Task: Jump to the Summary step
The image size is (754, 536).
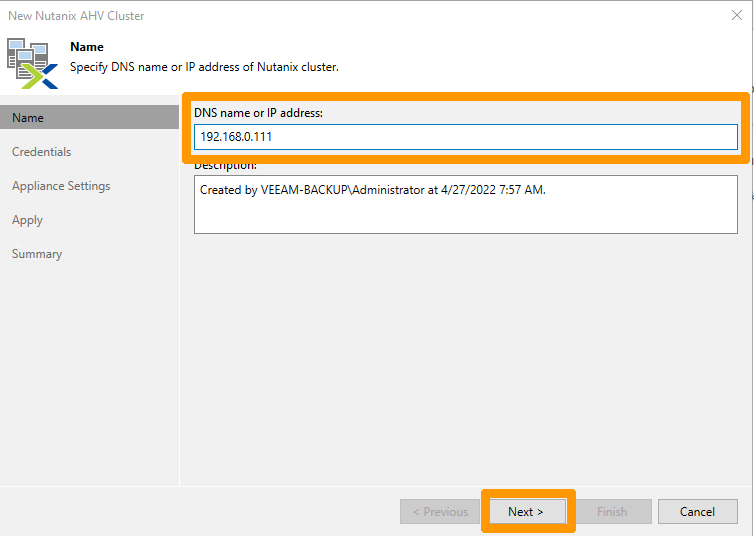Action: coord(37,254)
